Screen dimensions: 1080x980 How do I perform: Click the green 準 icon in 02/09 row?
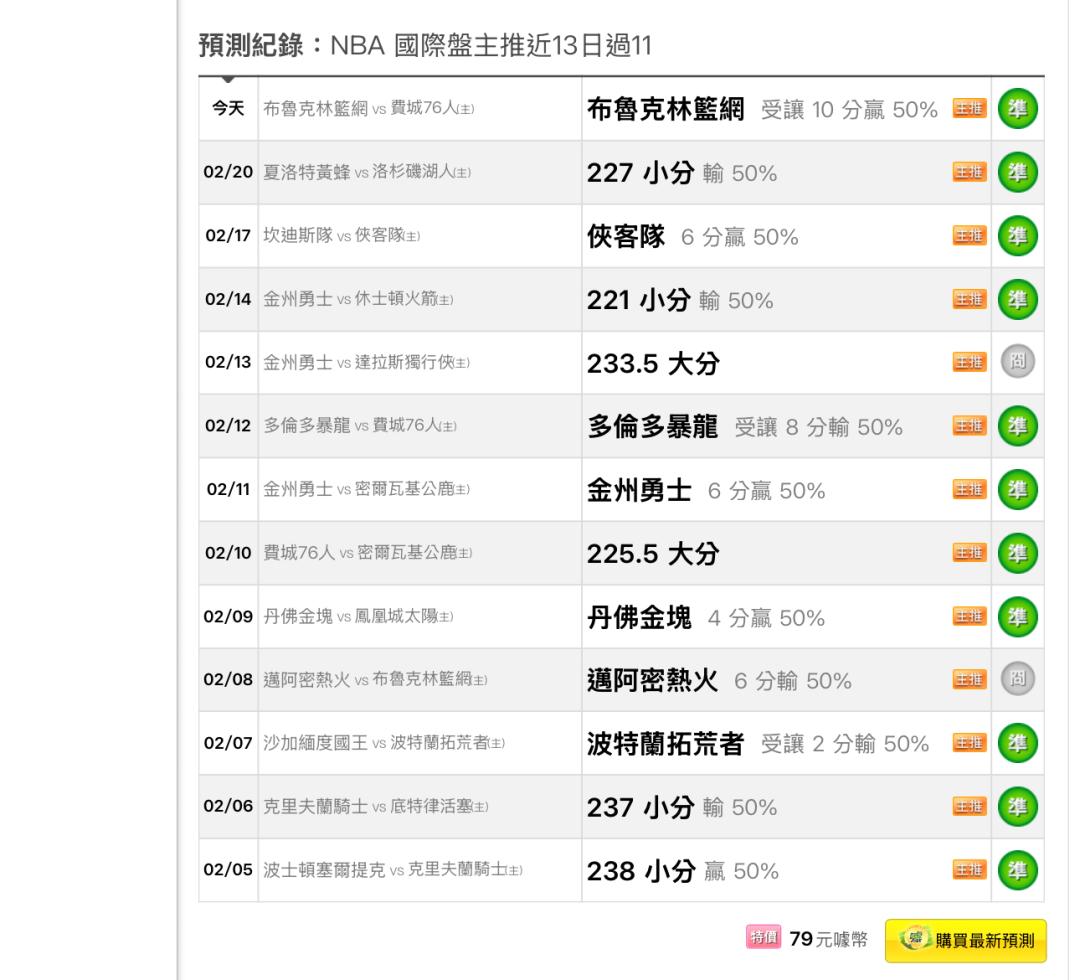click(x=1017, y=616)
